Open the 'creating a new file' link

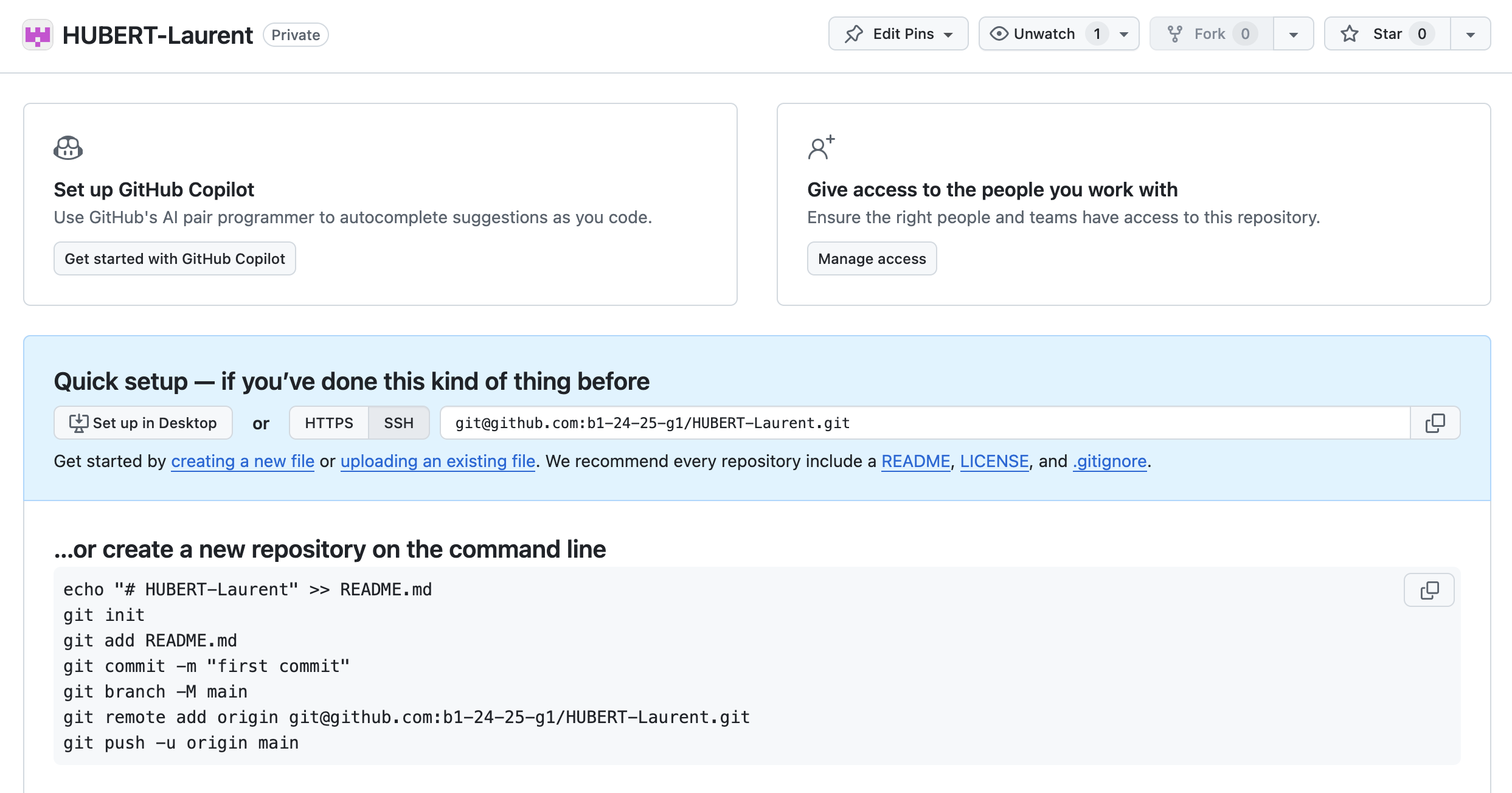pos(243,461)
